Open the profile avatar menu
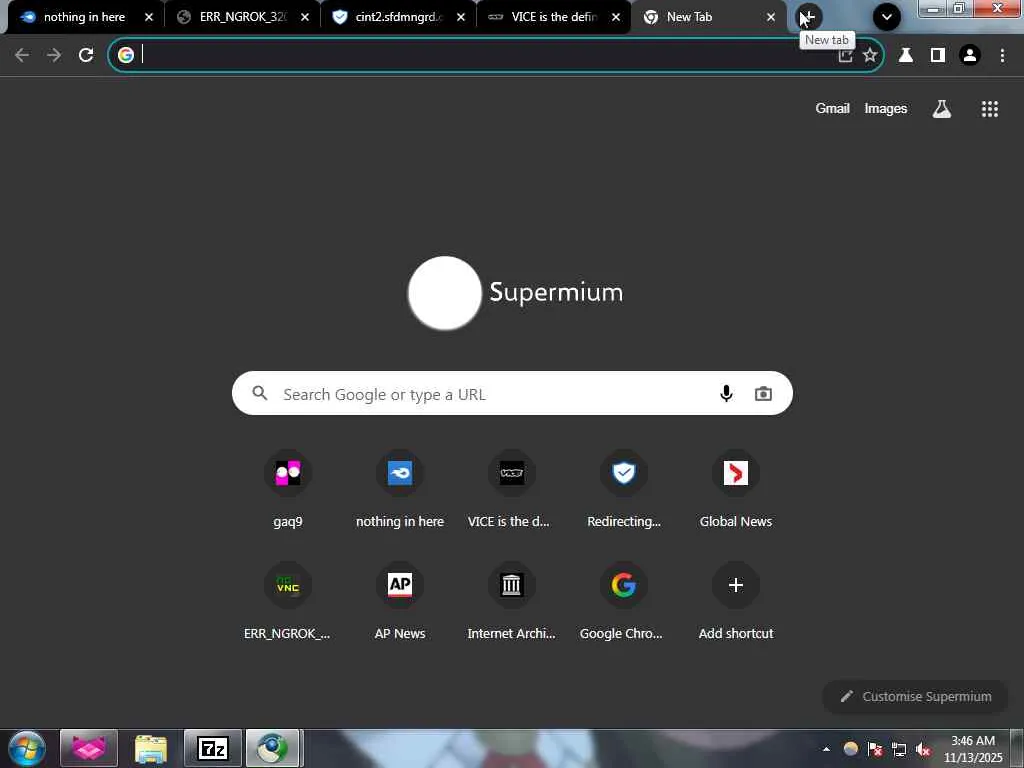1024x768 pixels. (970, 56)
